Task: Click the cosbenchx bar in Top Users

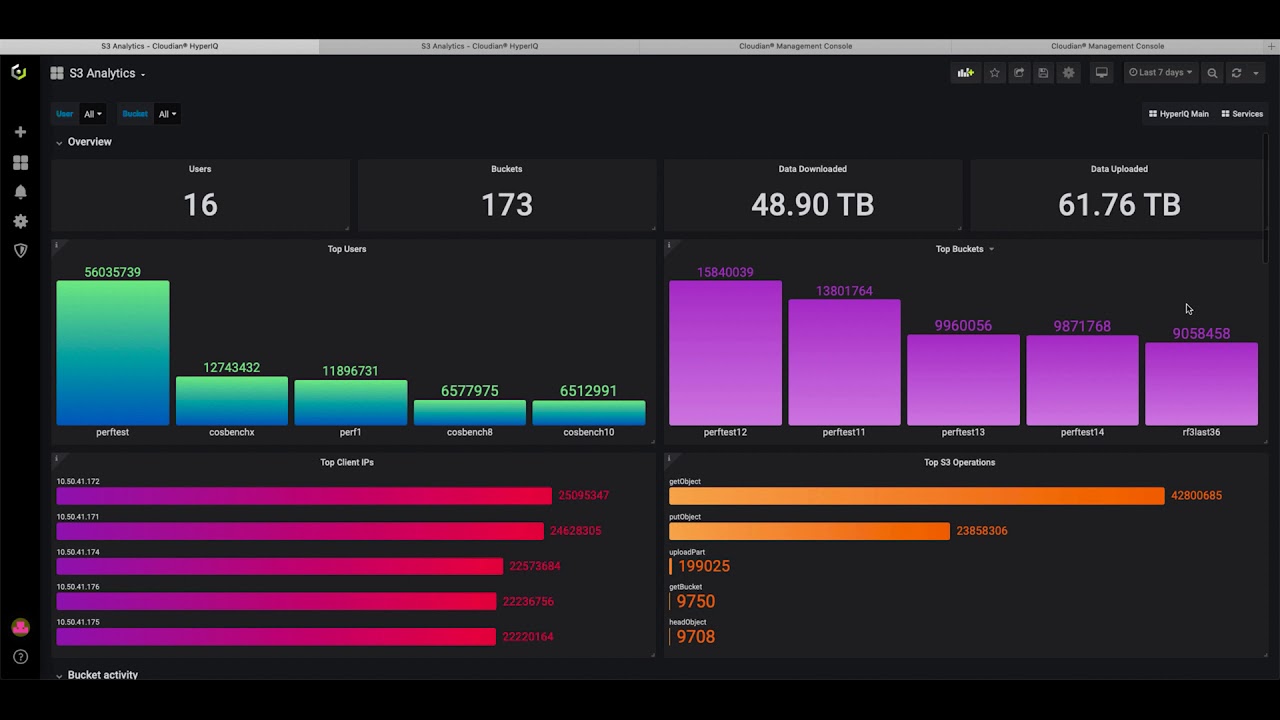Action: tap(231, 401)
